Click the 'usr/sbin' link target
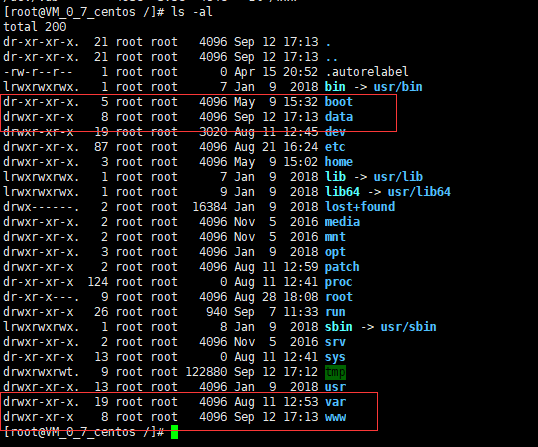 [x=408, y=327]
